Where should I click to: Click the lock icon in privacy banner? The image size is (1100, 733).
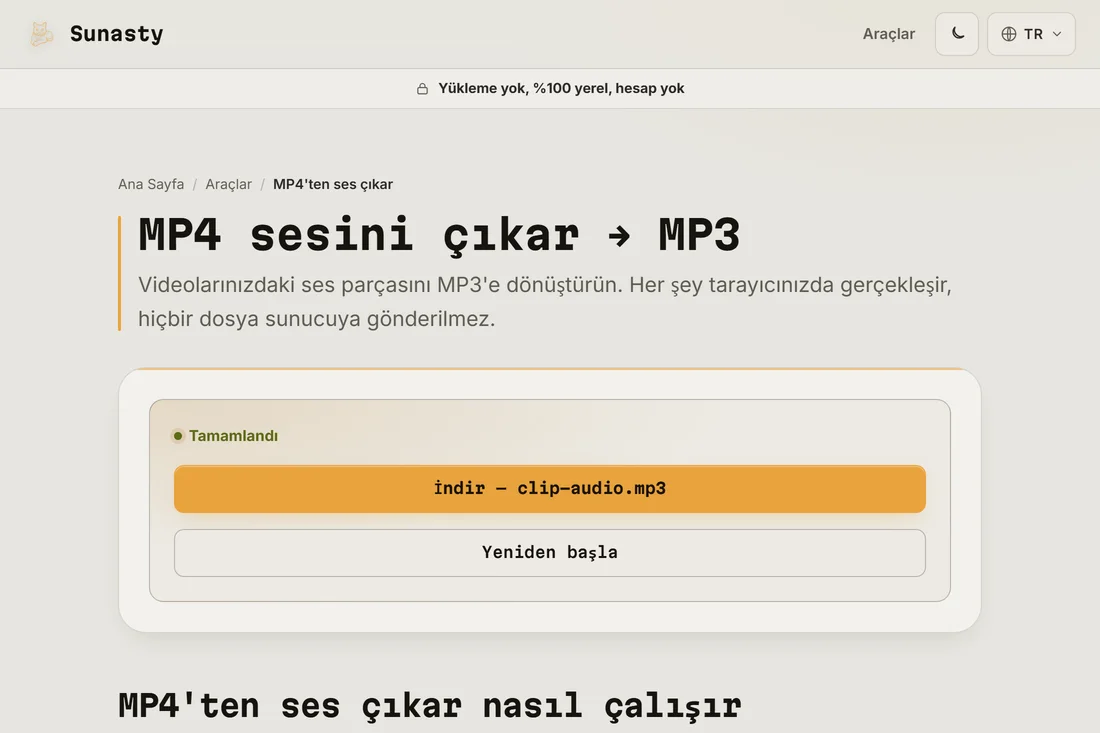[x=422, y=88]
